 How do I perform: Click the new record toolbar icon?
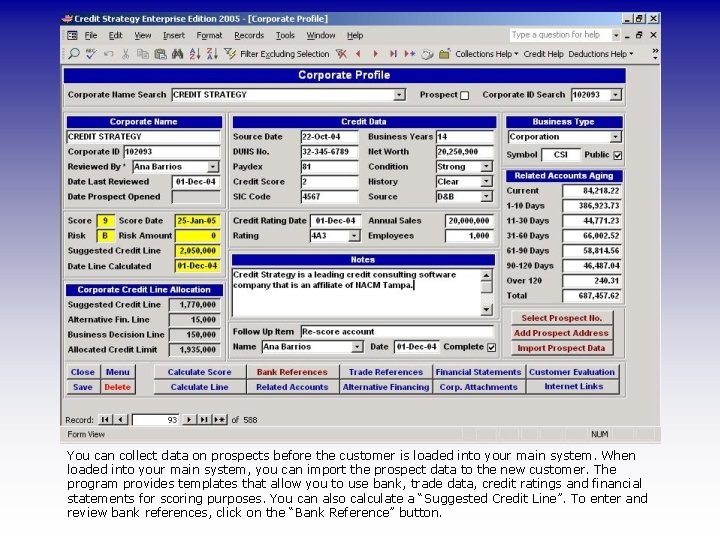[x=410, y=54]
